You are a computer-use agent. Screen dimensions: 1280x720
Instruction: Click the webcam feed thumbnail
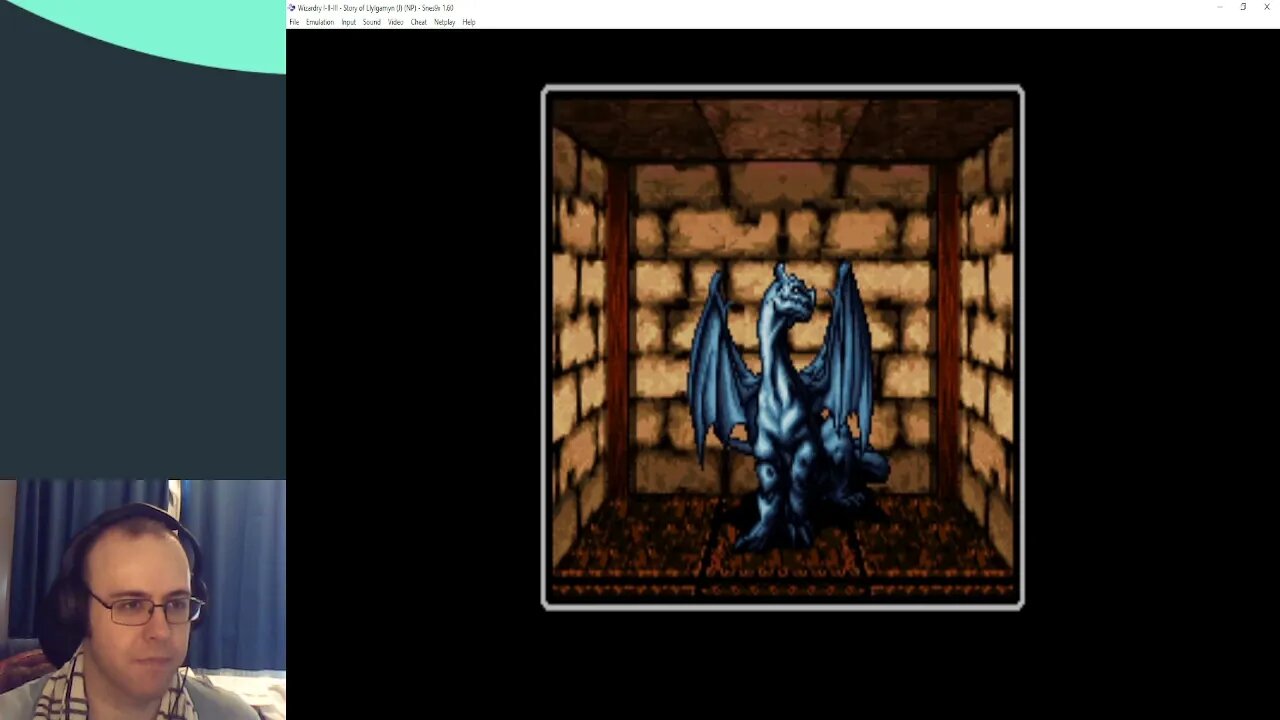coord(143,600)
